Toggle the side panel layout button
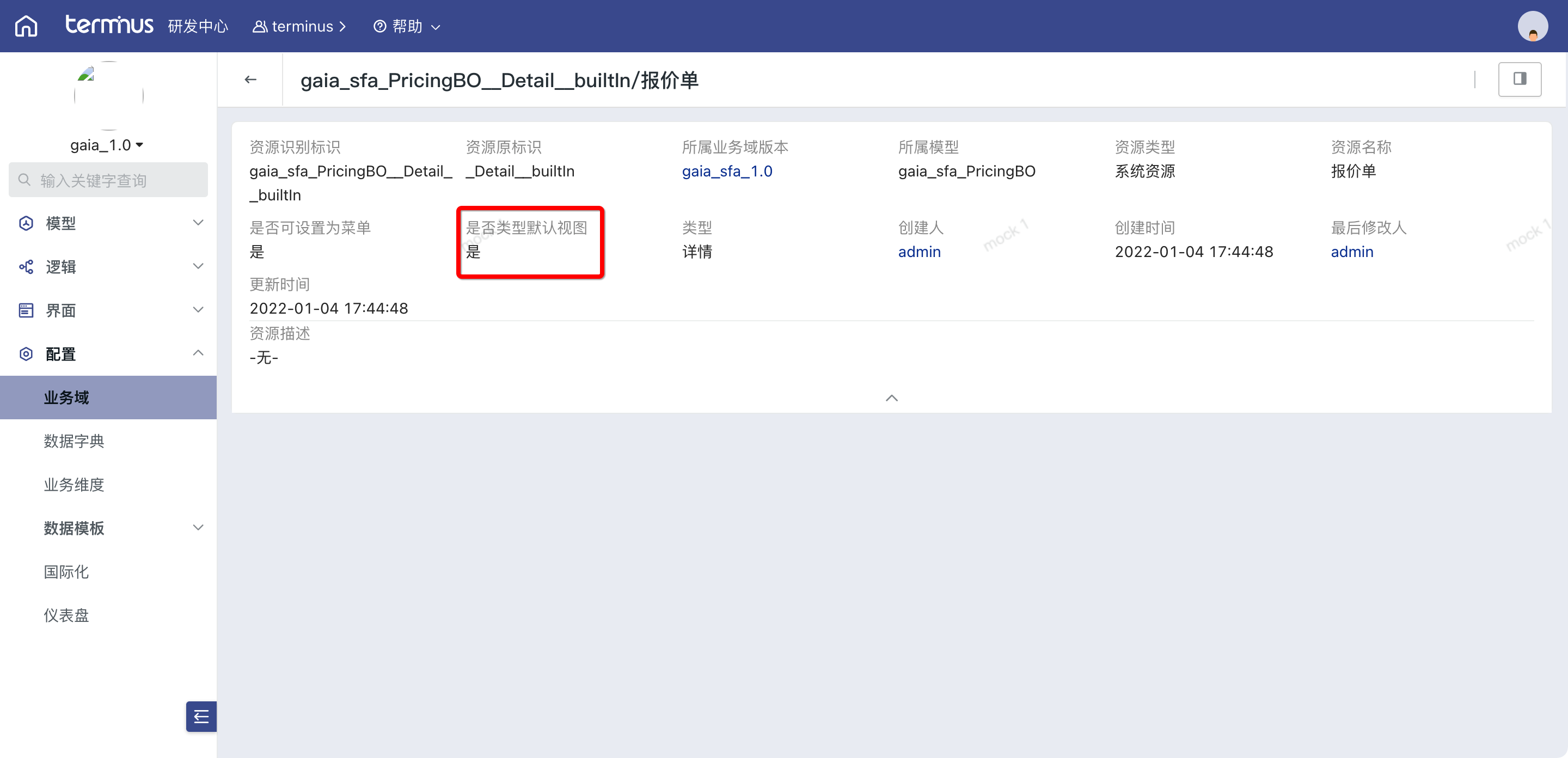The height and width of the screenshot is (758, 1568). click(1520, 79)
